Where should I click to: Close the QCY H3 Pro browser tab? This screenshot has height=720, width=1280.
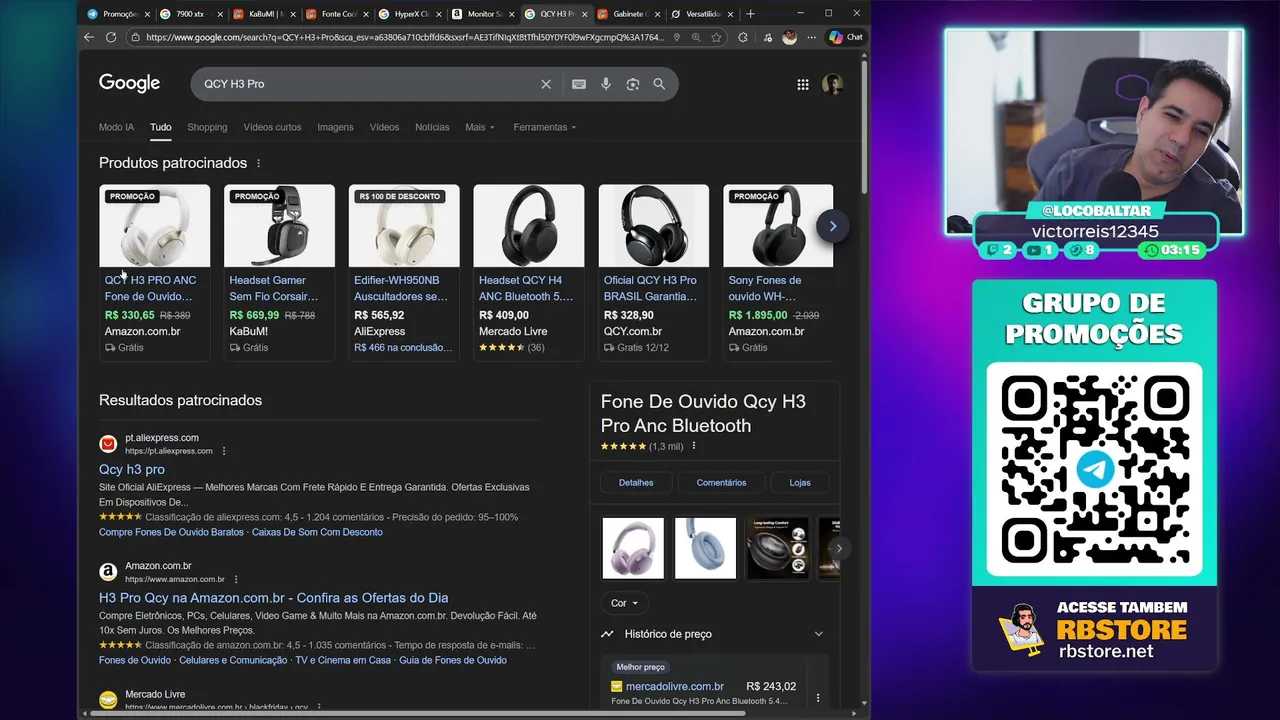pyautogui.click(x=584, y=14)
